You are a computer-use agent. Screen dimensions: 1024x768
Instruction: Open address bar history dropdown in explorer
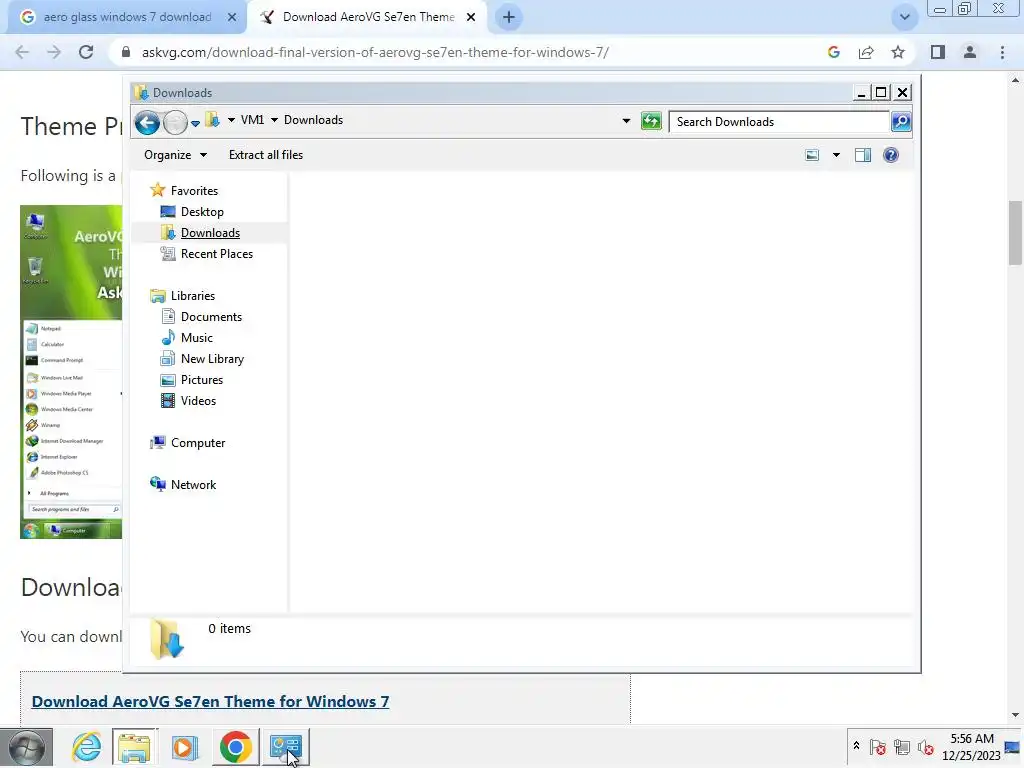(626, 121)
